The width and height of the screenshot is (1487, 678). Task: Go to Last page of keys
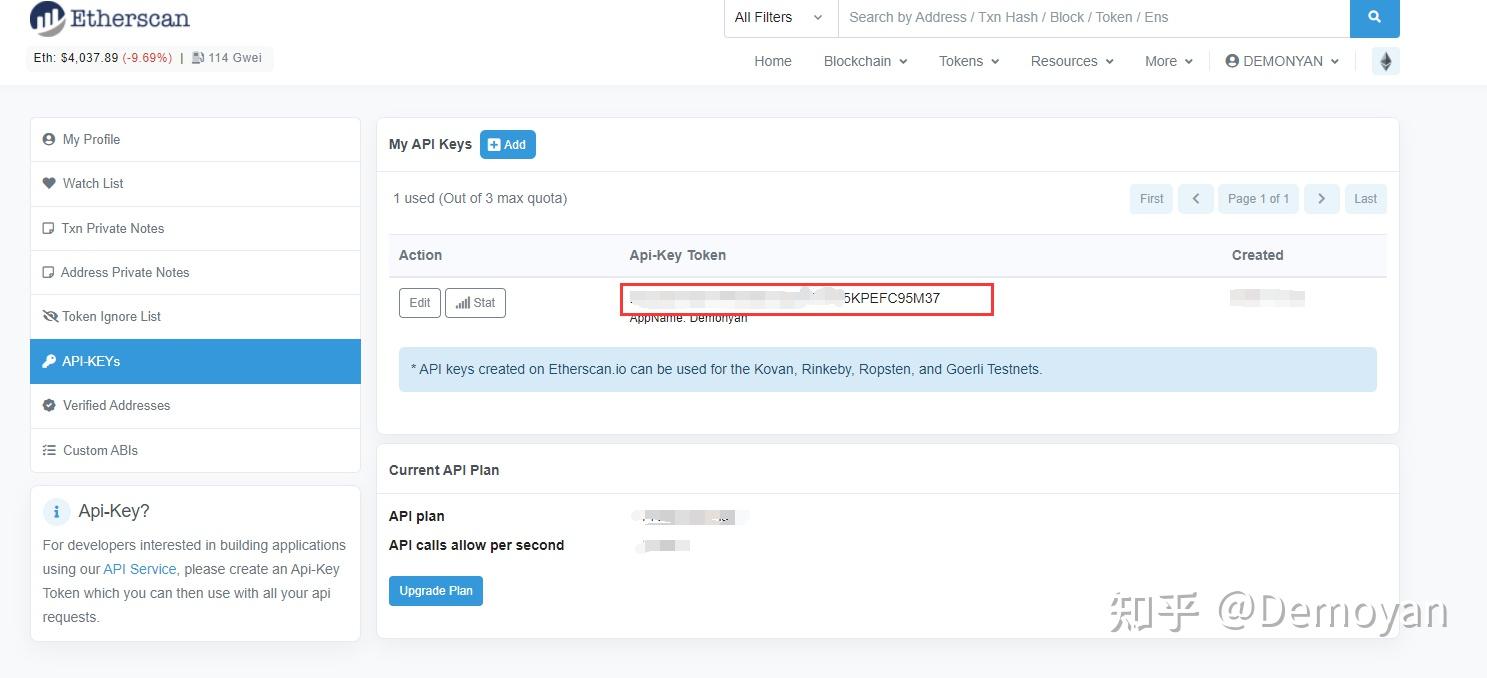1365,199
